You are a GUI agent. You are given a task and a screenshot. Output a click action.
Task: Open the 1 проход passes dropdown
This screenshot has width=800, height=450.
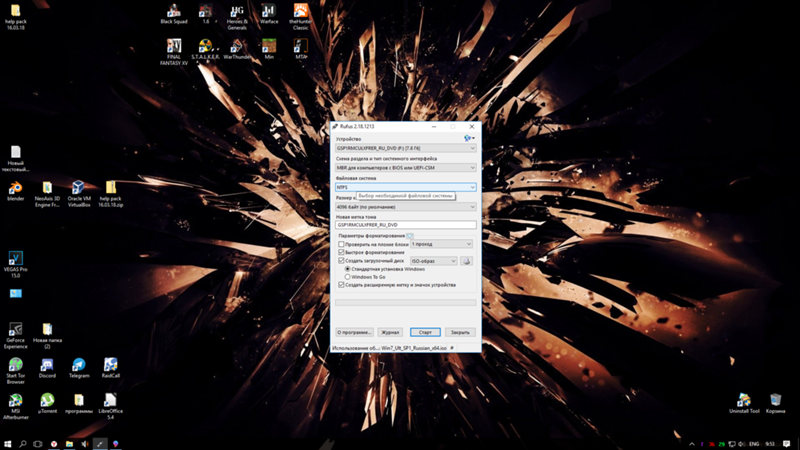441,244
